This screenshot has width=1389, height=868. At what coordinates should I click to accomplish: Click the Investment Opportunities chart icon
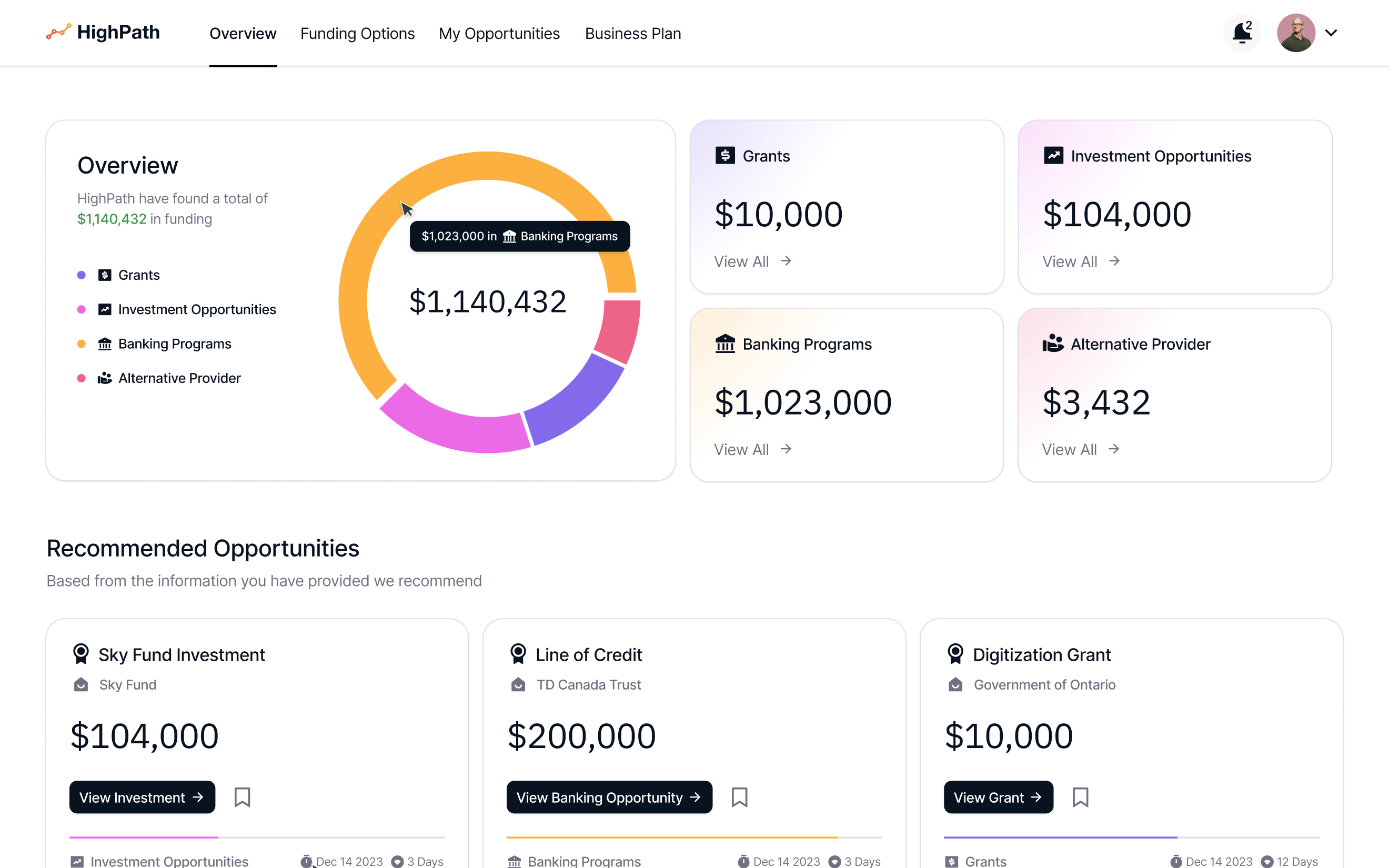[x=1053, y=156]
